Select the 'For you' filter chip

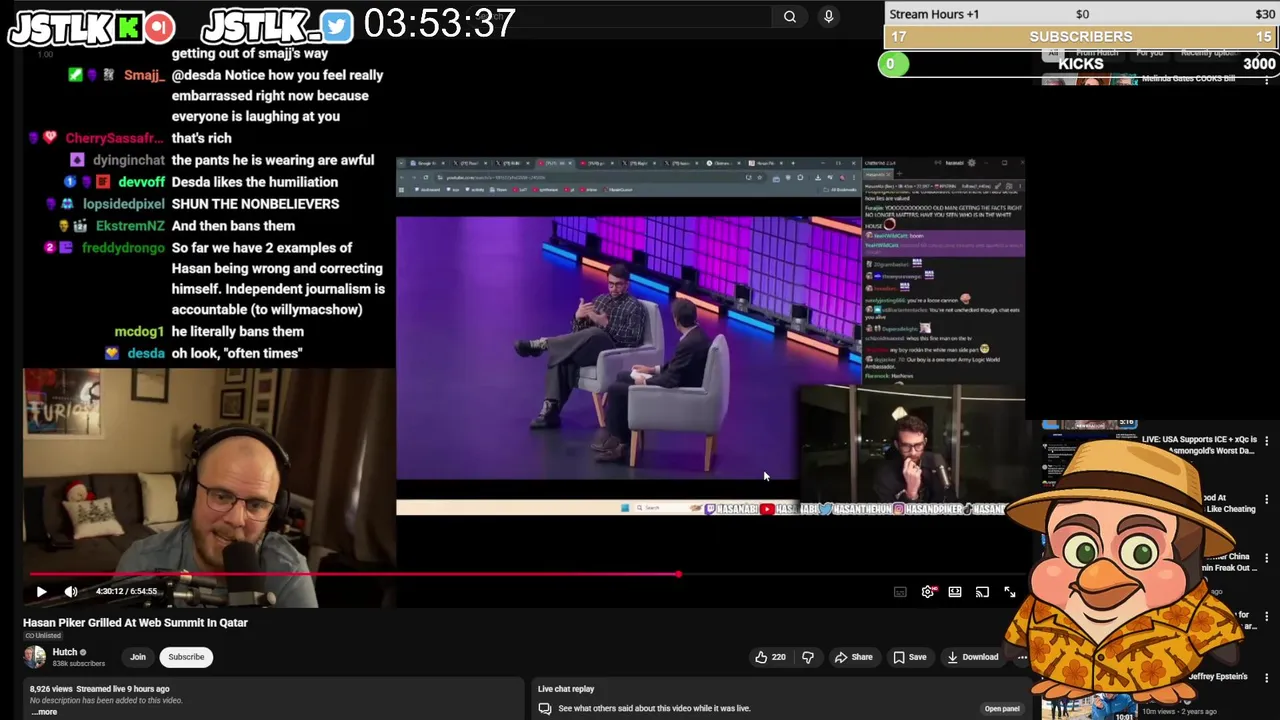[1149, 52]
